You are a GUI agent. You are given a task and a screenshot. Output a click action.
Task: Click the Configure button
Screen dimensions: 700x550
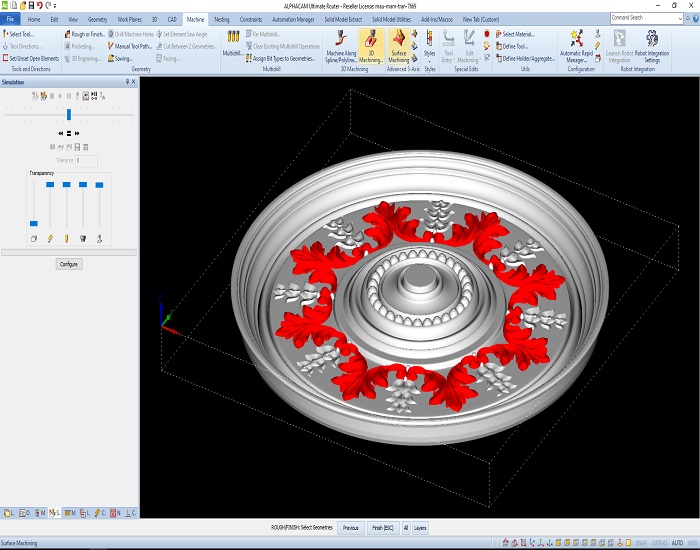coord(69,264)
